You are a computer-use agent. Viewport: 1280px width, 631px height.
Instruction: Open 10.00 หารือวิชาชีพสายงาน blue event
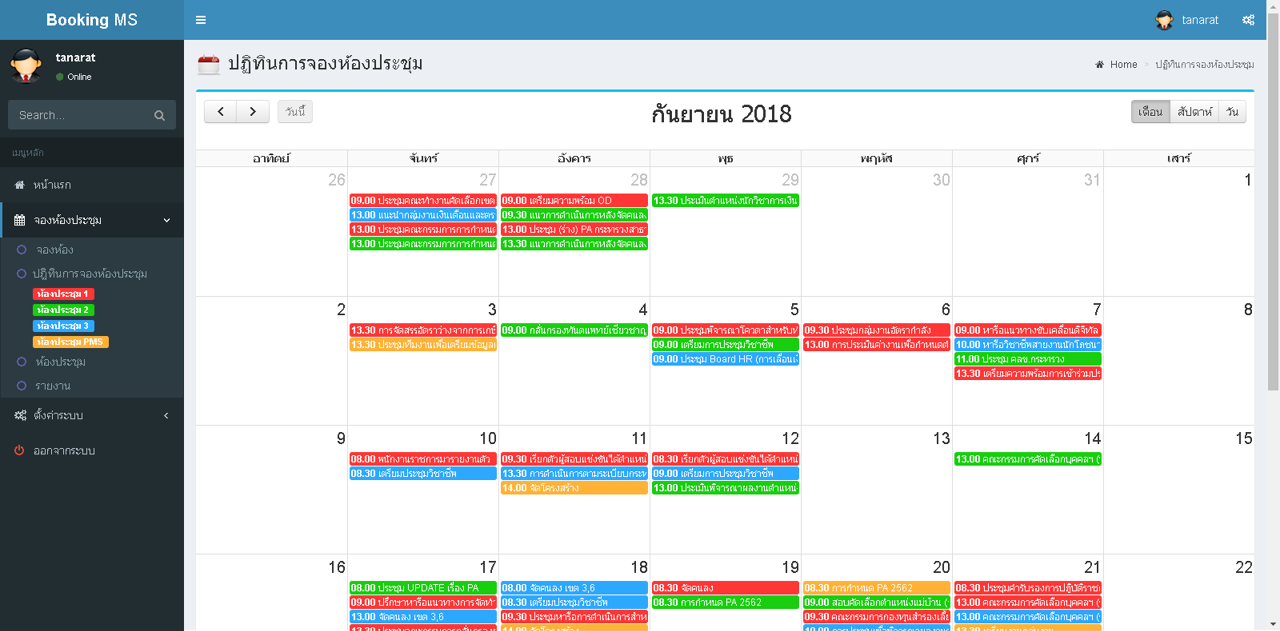1028,344
